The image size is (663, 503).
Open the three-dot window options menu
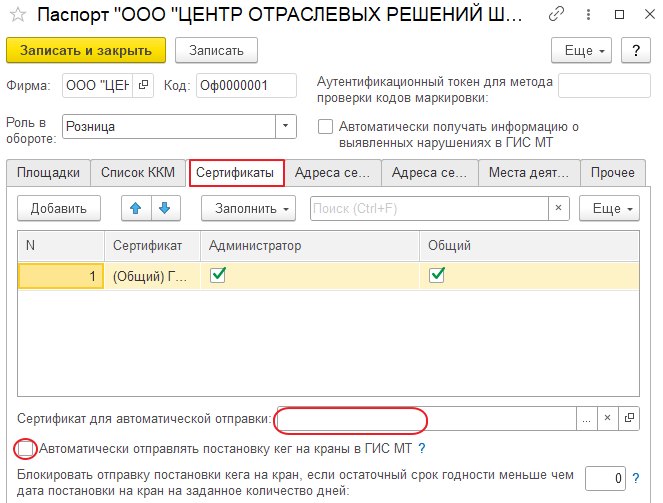click(x=588, y=15)
